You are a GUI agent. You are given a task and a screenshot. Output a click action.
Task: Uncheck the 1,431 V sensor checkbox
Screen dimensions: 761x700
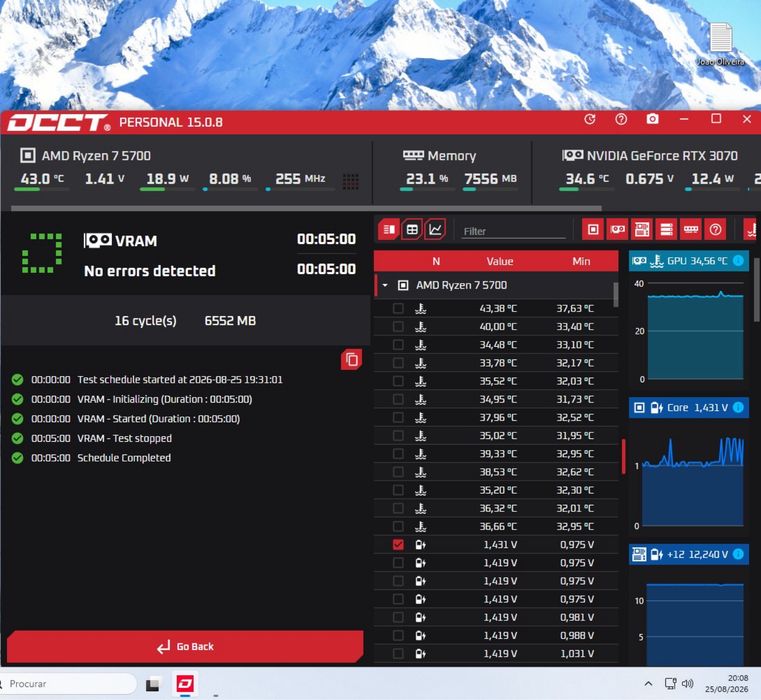398,545
